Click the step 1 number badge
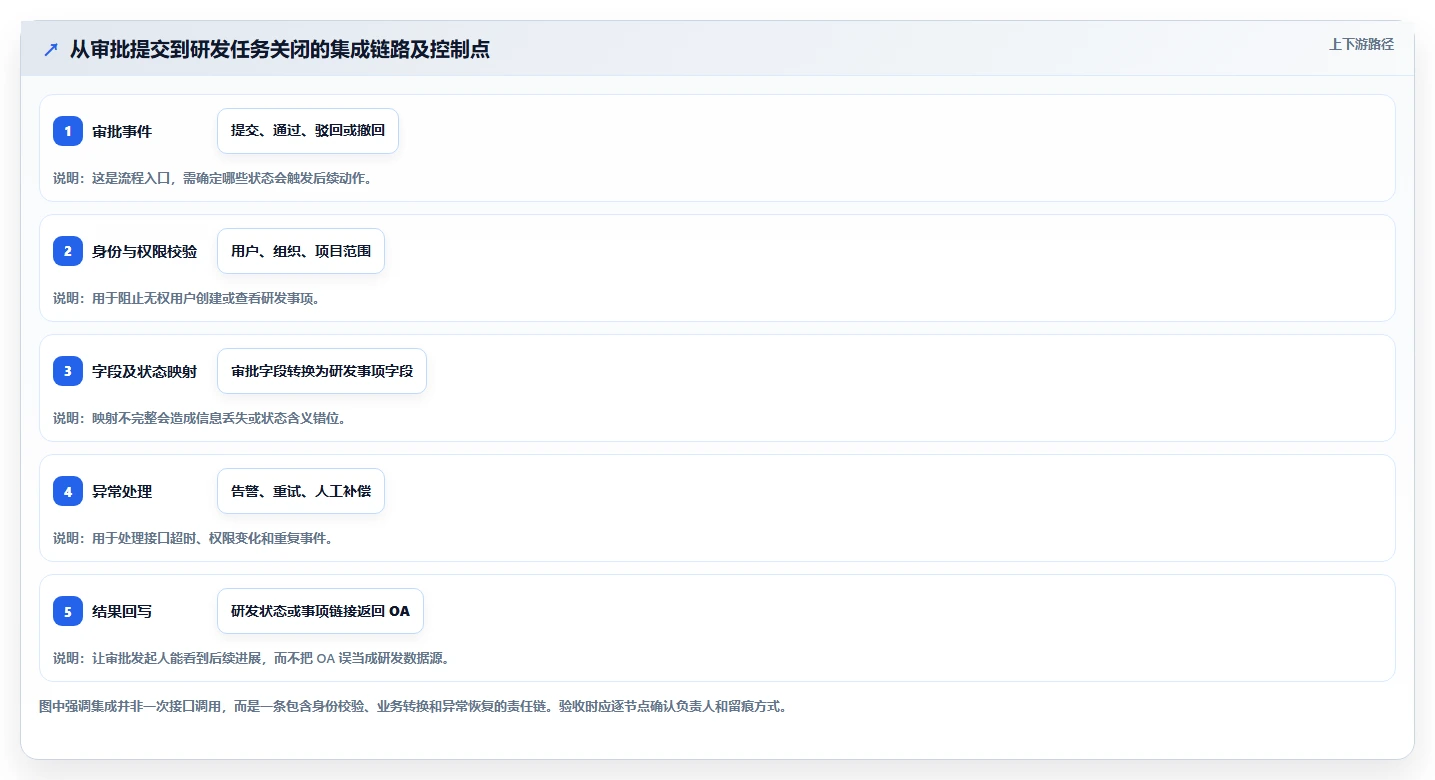The height and width of the screenshot is (780, 1435). 68,131
